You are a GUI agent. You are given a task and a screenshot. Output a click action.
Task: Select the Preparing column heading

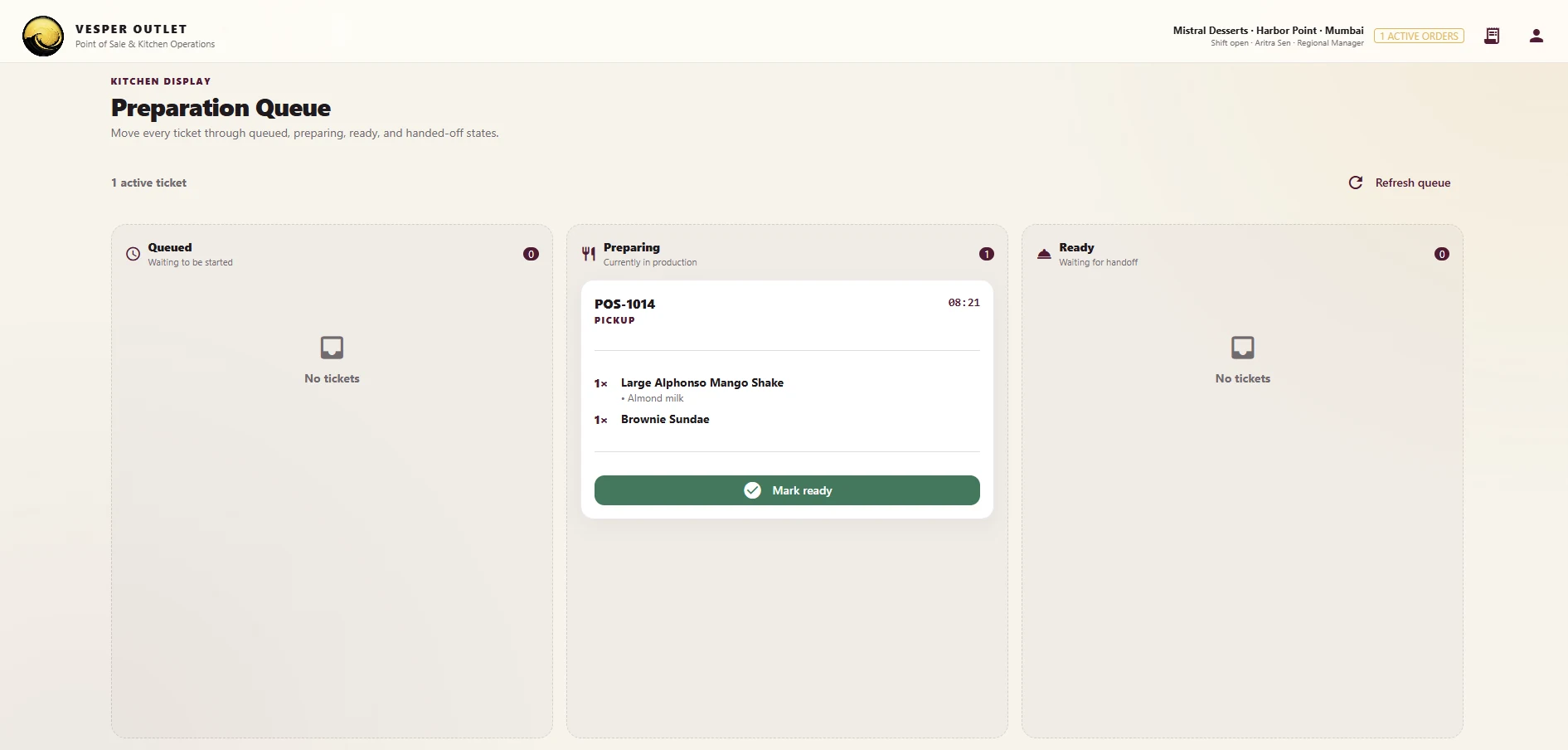click(x=632, y=247)
